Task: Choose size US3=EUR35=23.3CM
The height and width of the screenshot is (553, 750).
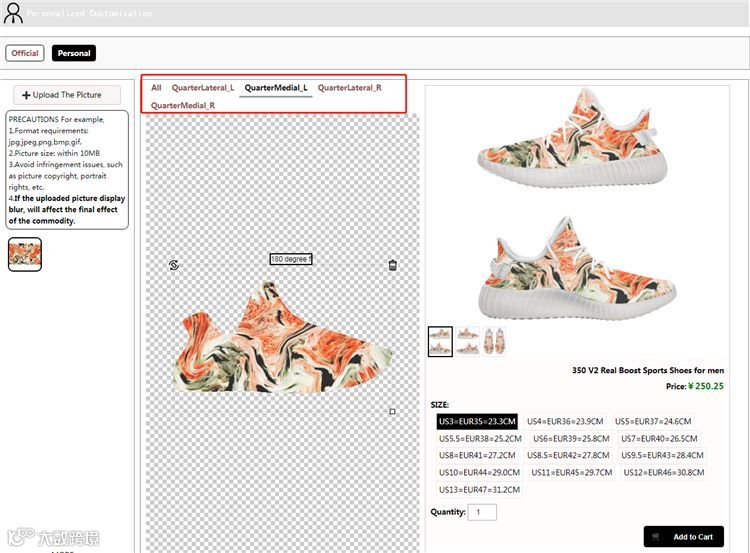Action: [x=477, y=421]
